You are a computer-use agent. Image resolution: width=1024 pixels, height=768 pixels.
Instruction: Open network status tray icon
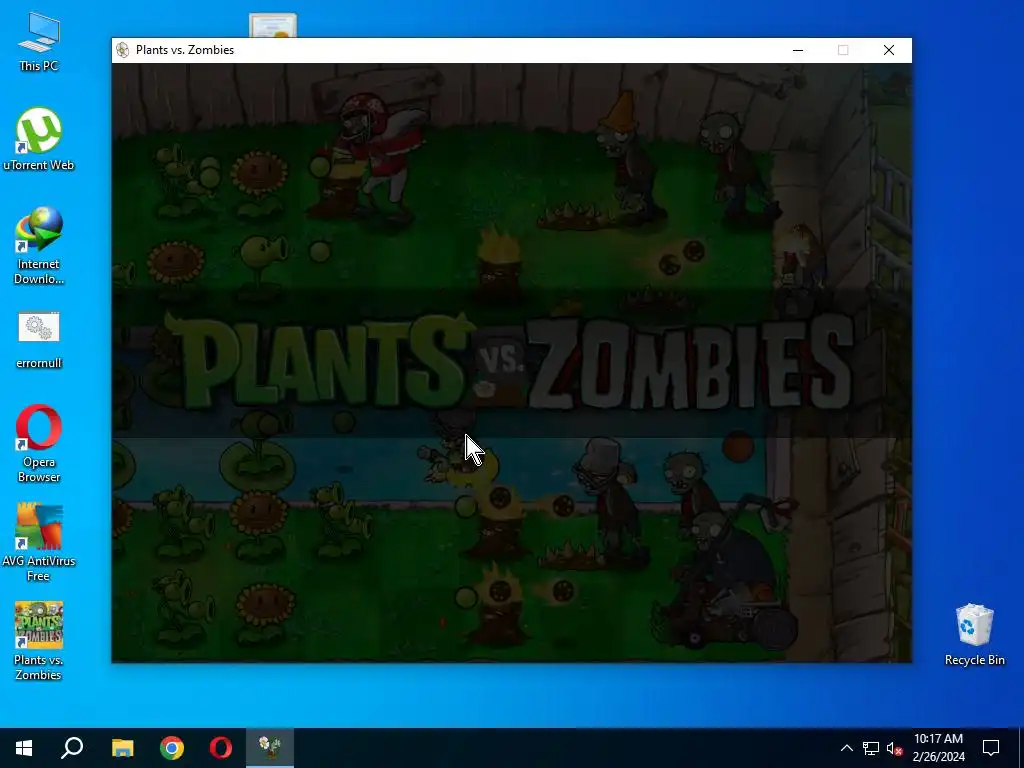[871, 748]
